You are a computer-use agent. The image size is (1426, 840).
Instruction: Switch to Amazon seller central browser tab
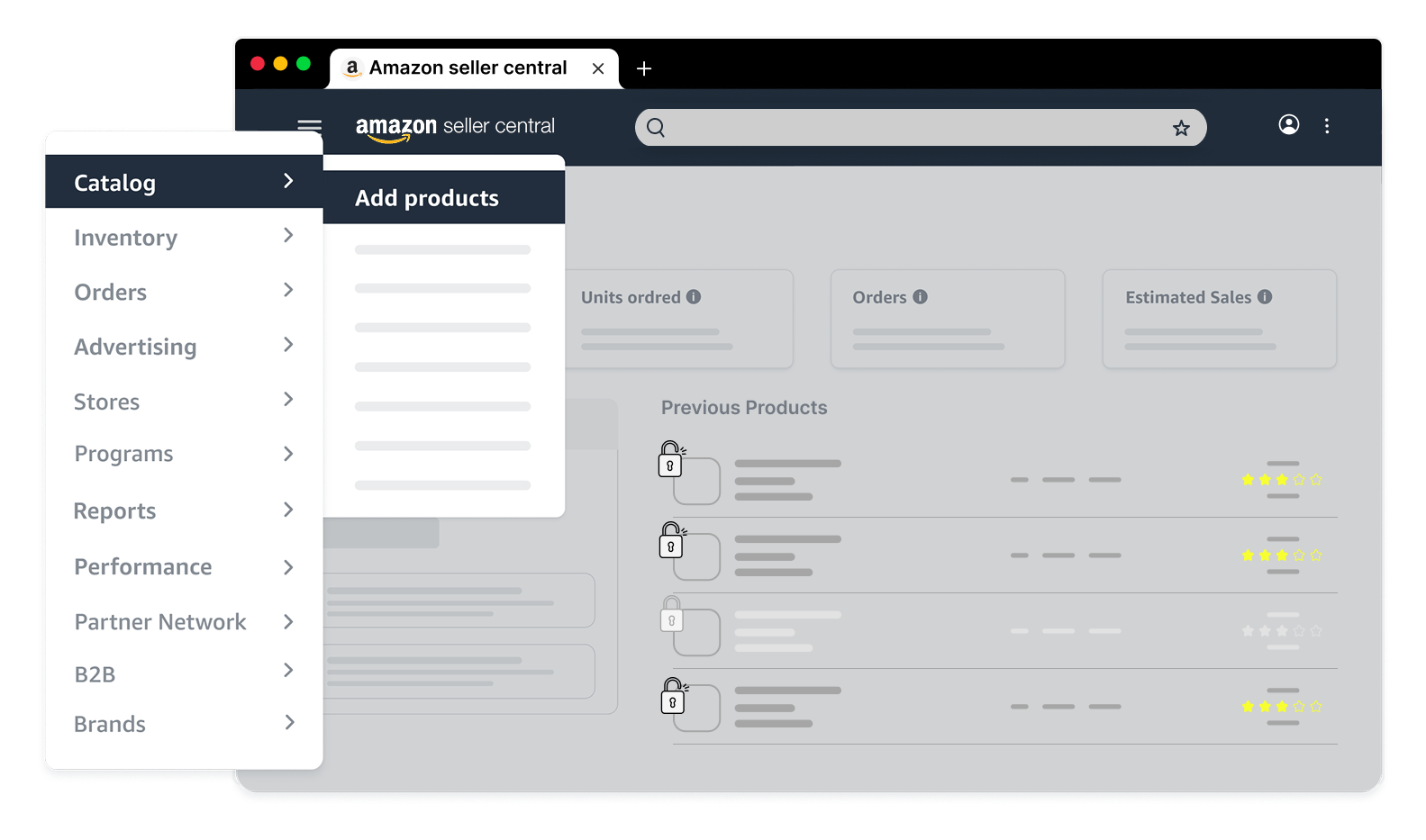coord(475,68)
